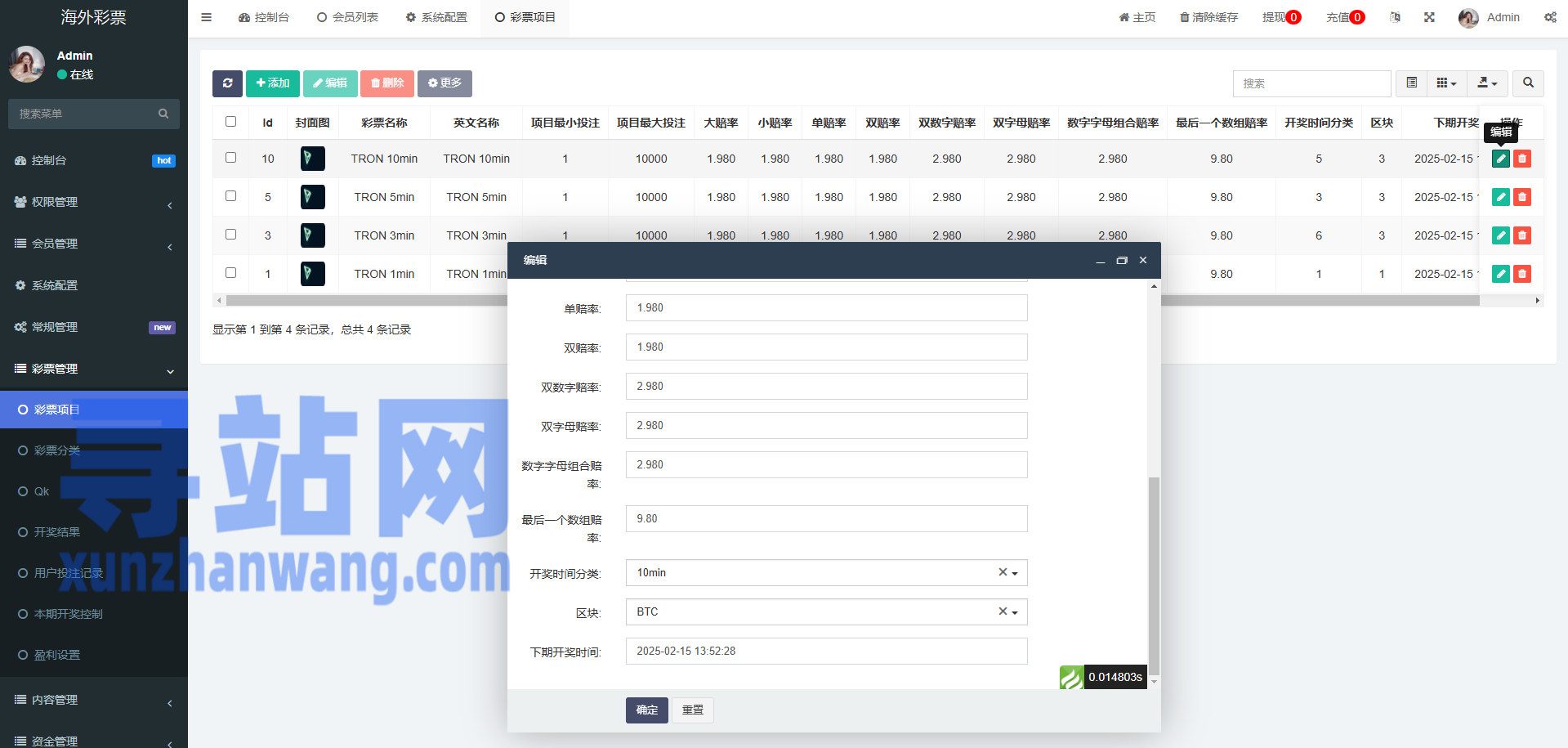Clear the BTC block selection

(1003, 611)
